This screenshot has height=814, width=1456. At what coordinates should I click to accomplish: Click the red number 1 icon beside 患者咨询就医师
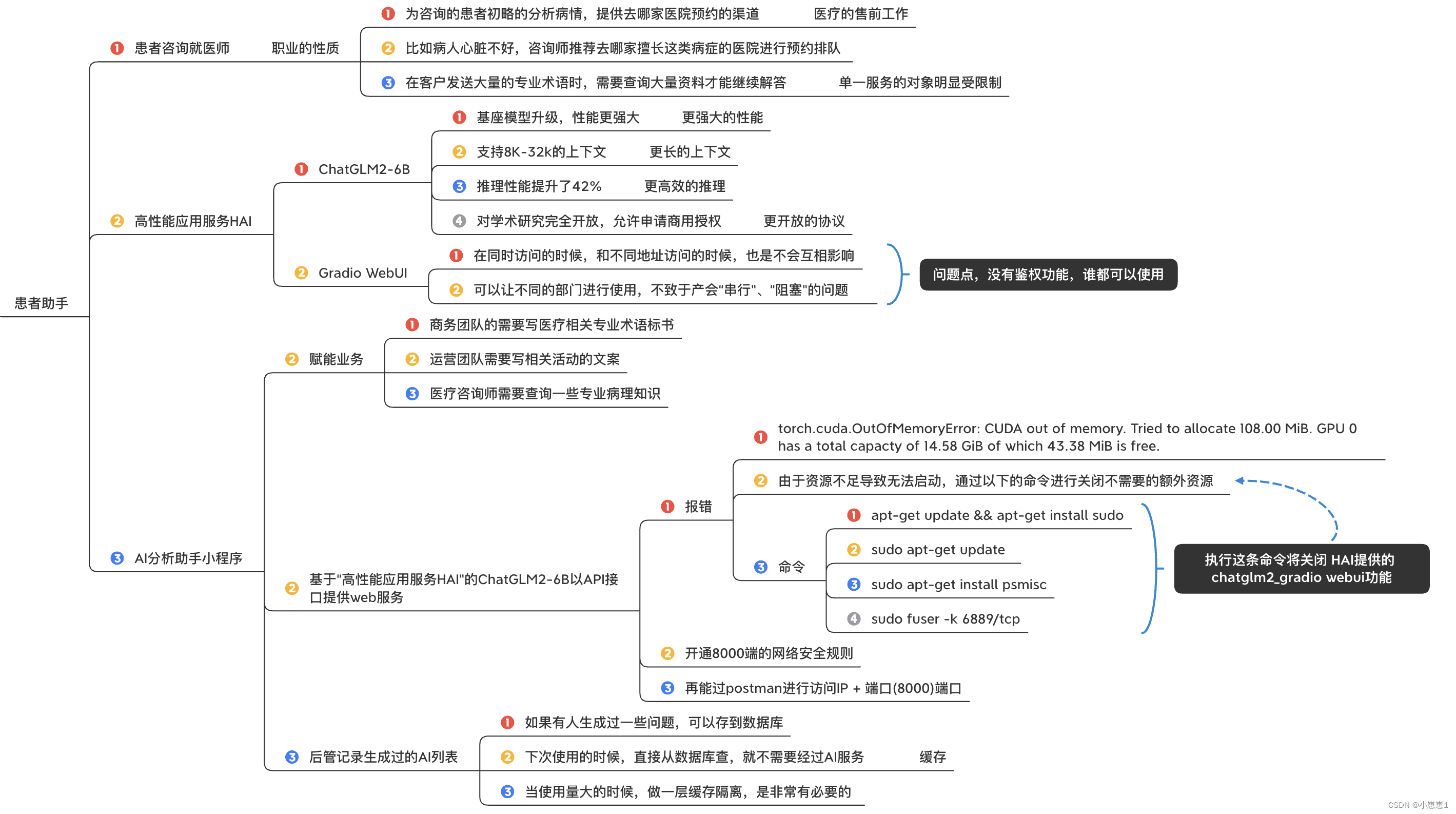[x=117, y=48]
